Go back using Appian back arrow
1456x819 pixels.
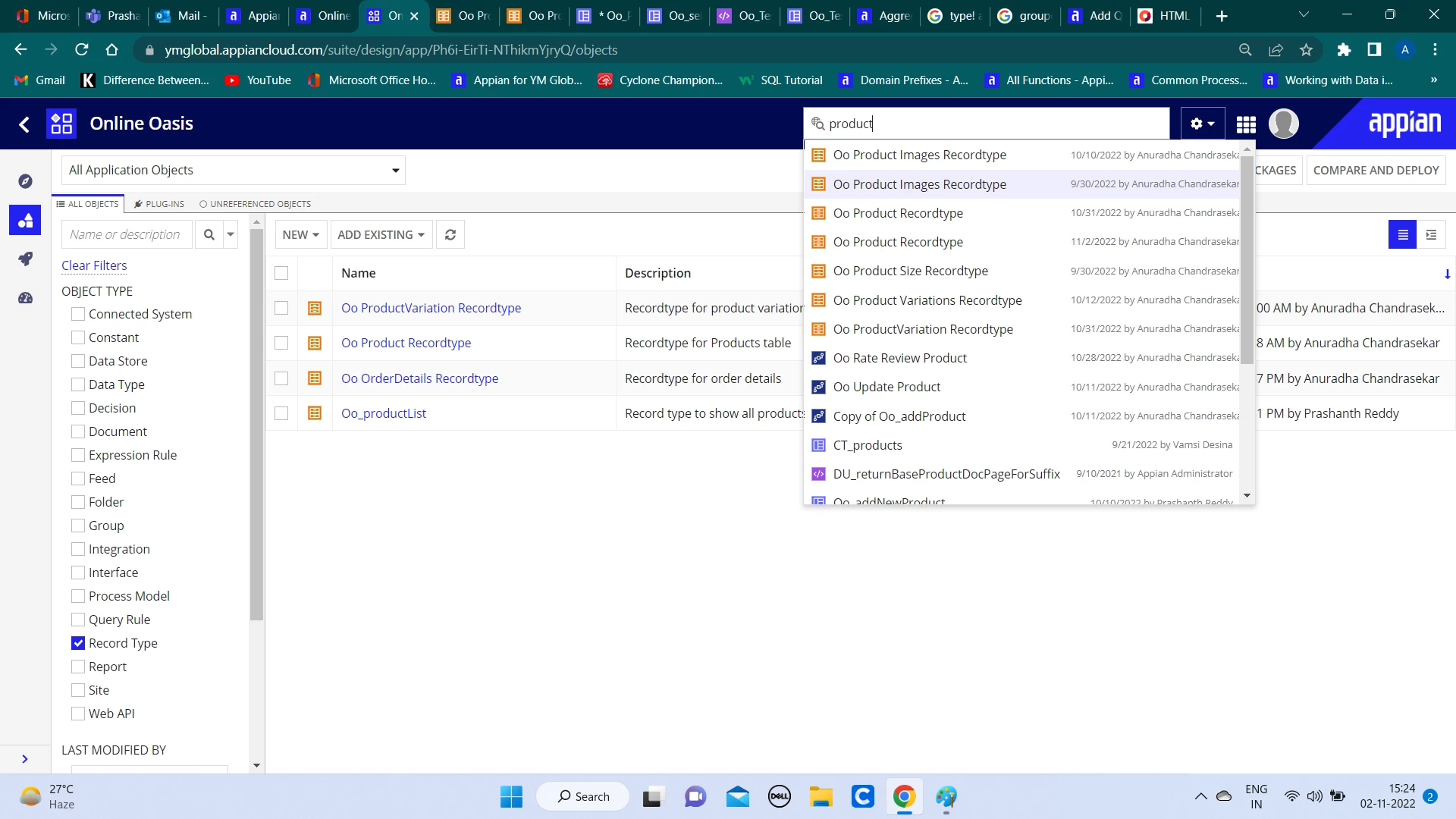(24, 124)
